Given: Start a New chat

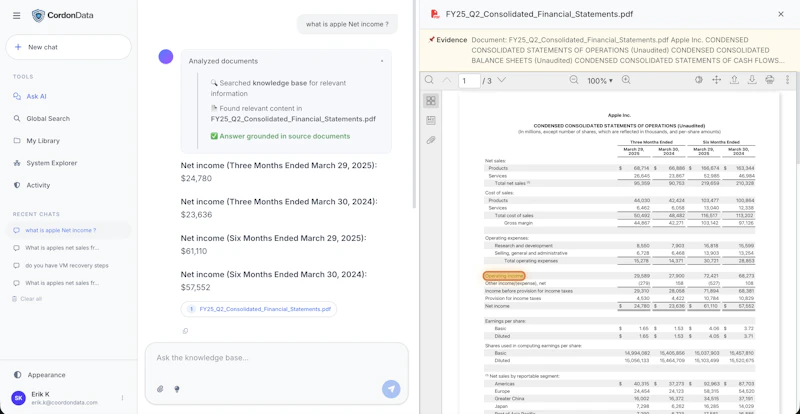Looking at the screenshot, I should point(68,47).
